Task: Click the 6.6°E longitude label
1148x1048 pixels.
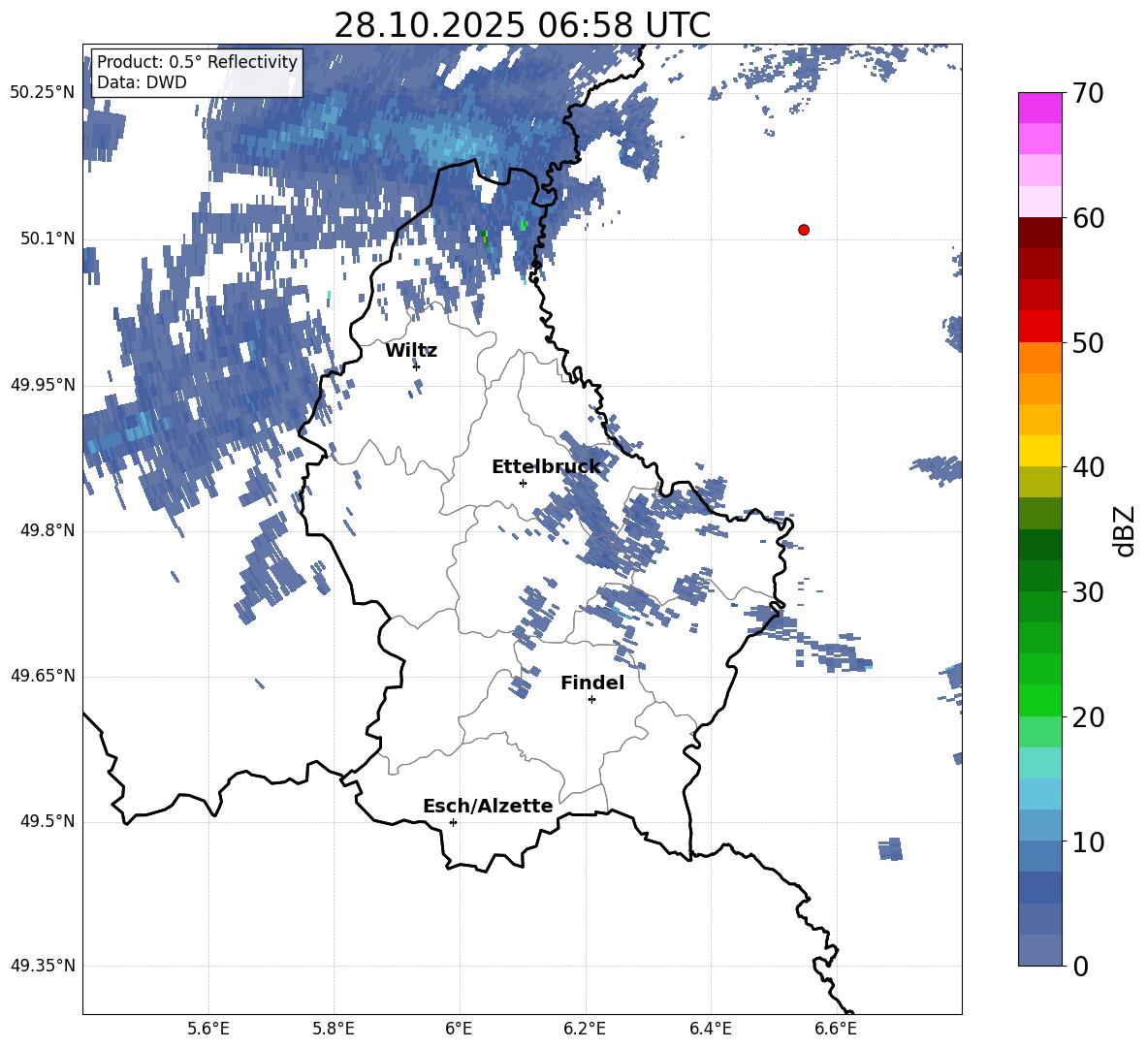Action: (x=836, y=1029)
